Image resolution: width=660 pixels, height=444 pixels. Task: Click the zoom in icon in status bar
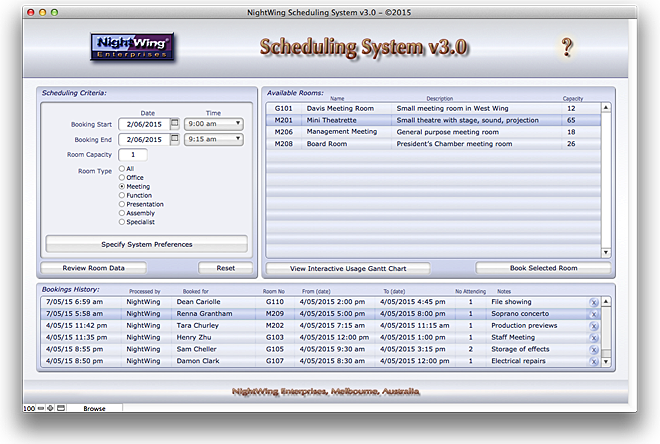(51, 408)
